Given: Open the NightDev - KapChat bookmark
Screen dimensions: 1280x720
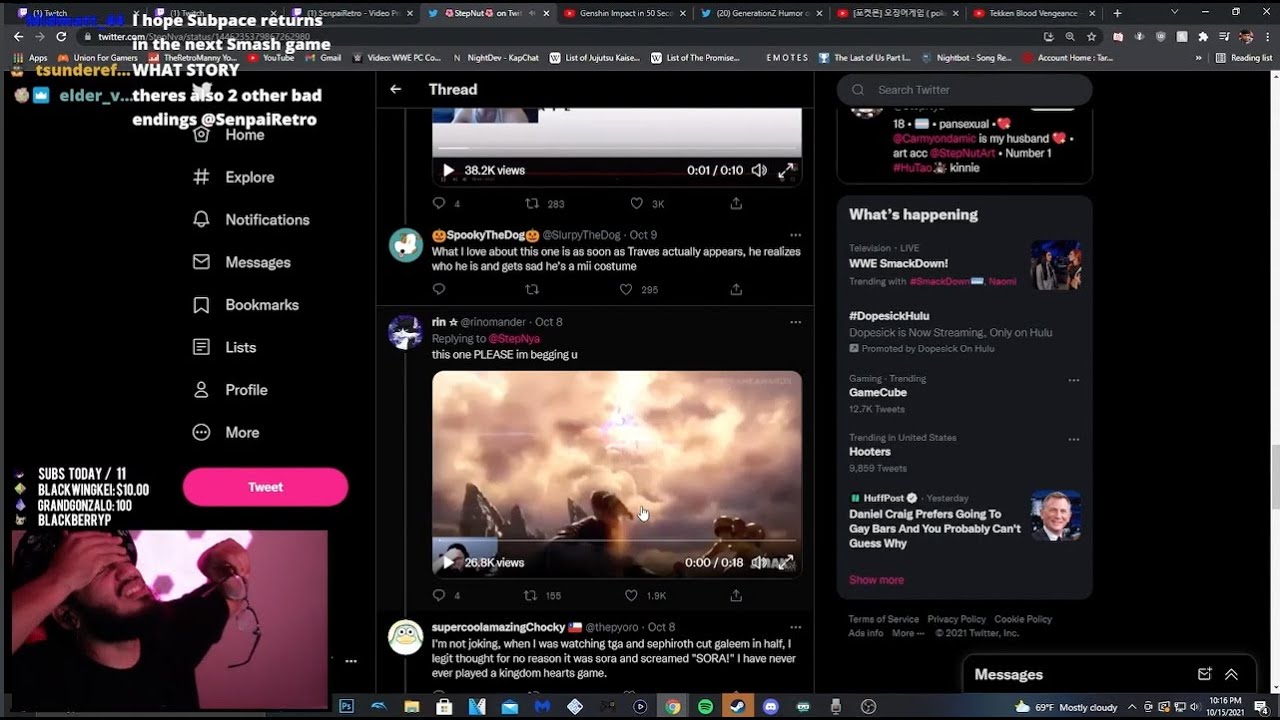Looking at the screenshot, I should 496,58.
